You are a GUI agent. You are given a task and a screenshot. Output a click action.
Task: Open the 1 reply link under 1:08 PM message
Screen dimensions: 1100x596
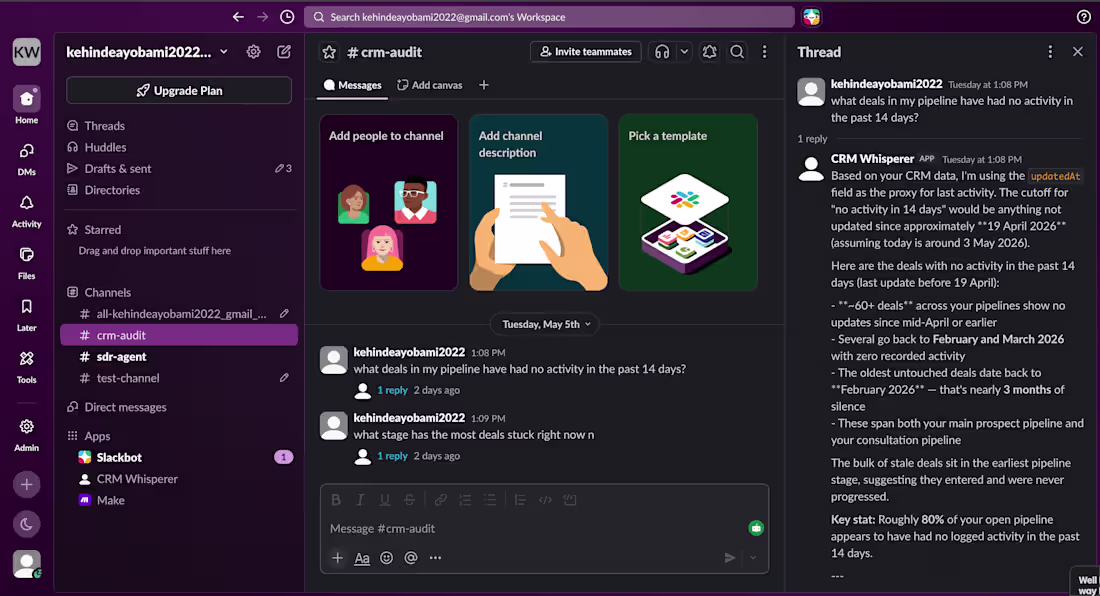point(392,390)
